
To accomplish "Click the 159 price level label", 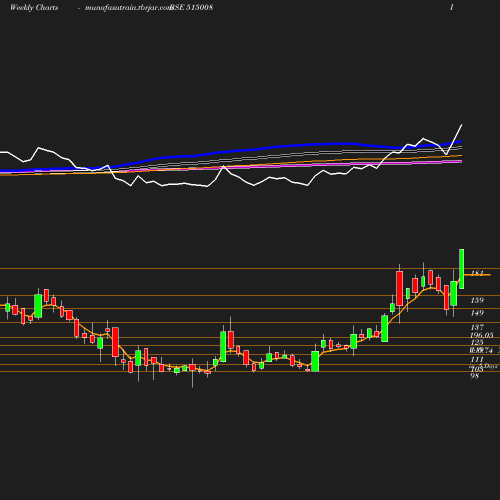I will (x=477, y=300).
